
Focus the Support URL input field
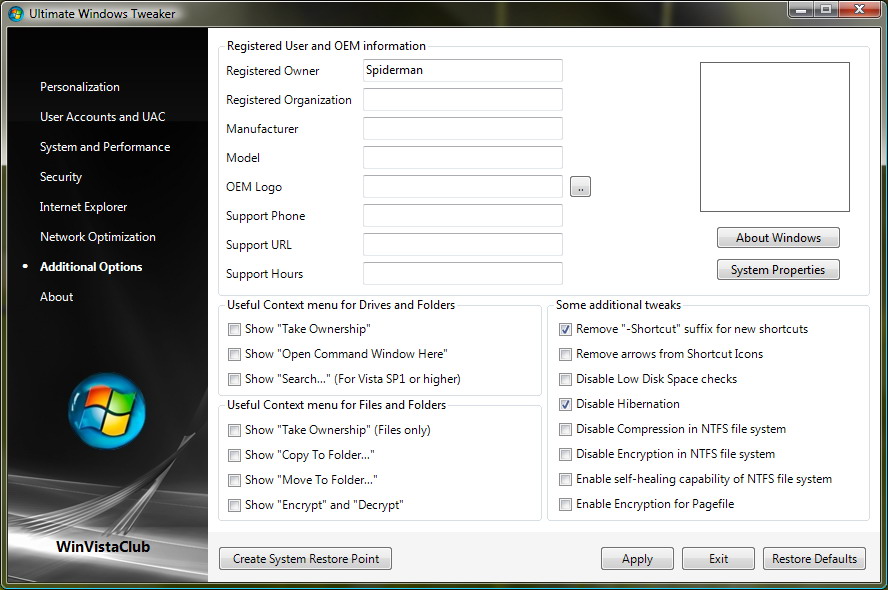(462, 245)
